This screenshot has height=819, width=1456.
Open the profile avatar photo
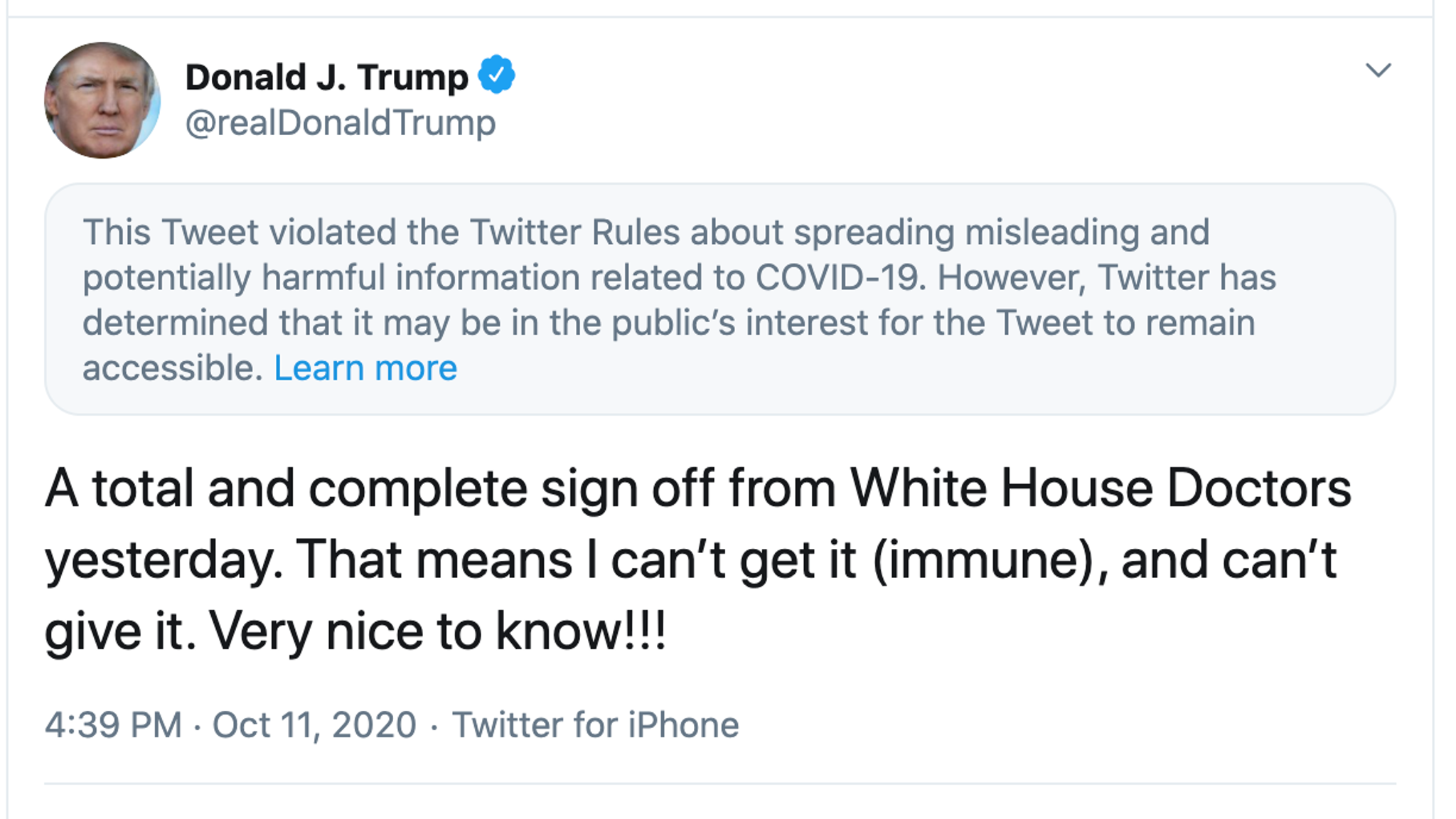pos(102,100)
